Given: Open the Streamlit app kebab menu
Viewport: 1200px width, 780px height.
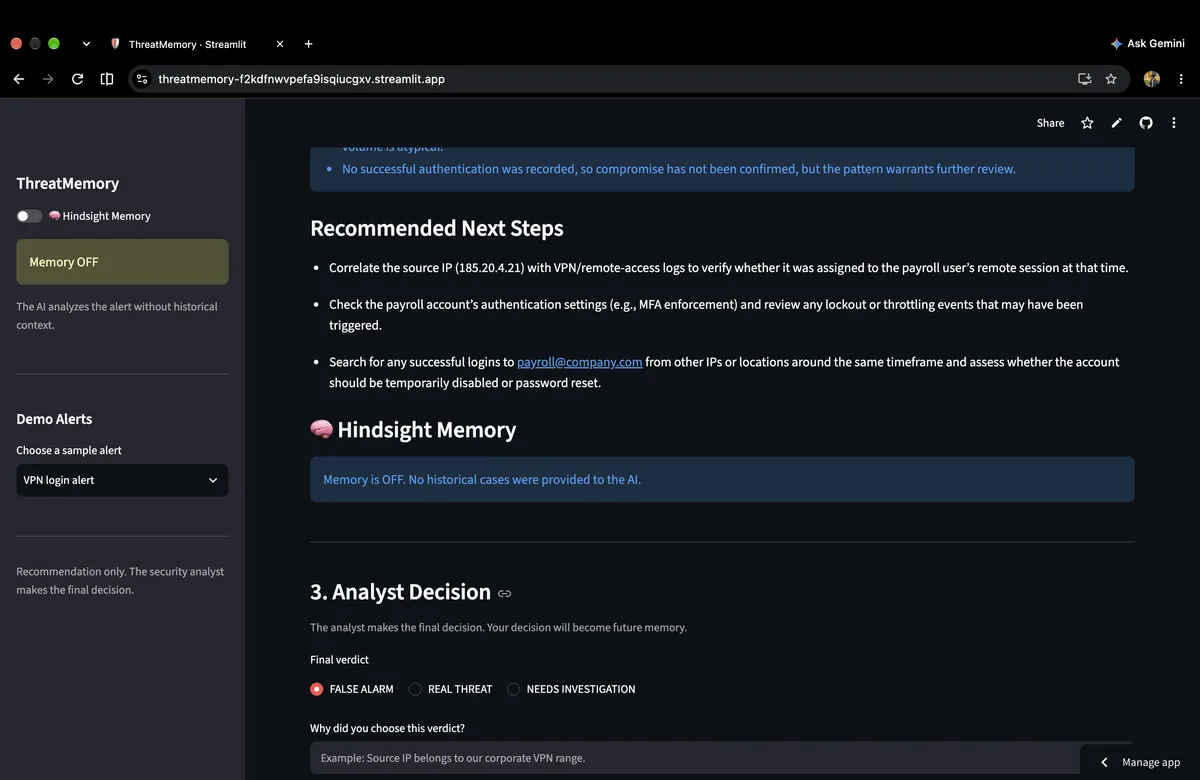Looking at the screenshot, I should (x=1174, y=123).
